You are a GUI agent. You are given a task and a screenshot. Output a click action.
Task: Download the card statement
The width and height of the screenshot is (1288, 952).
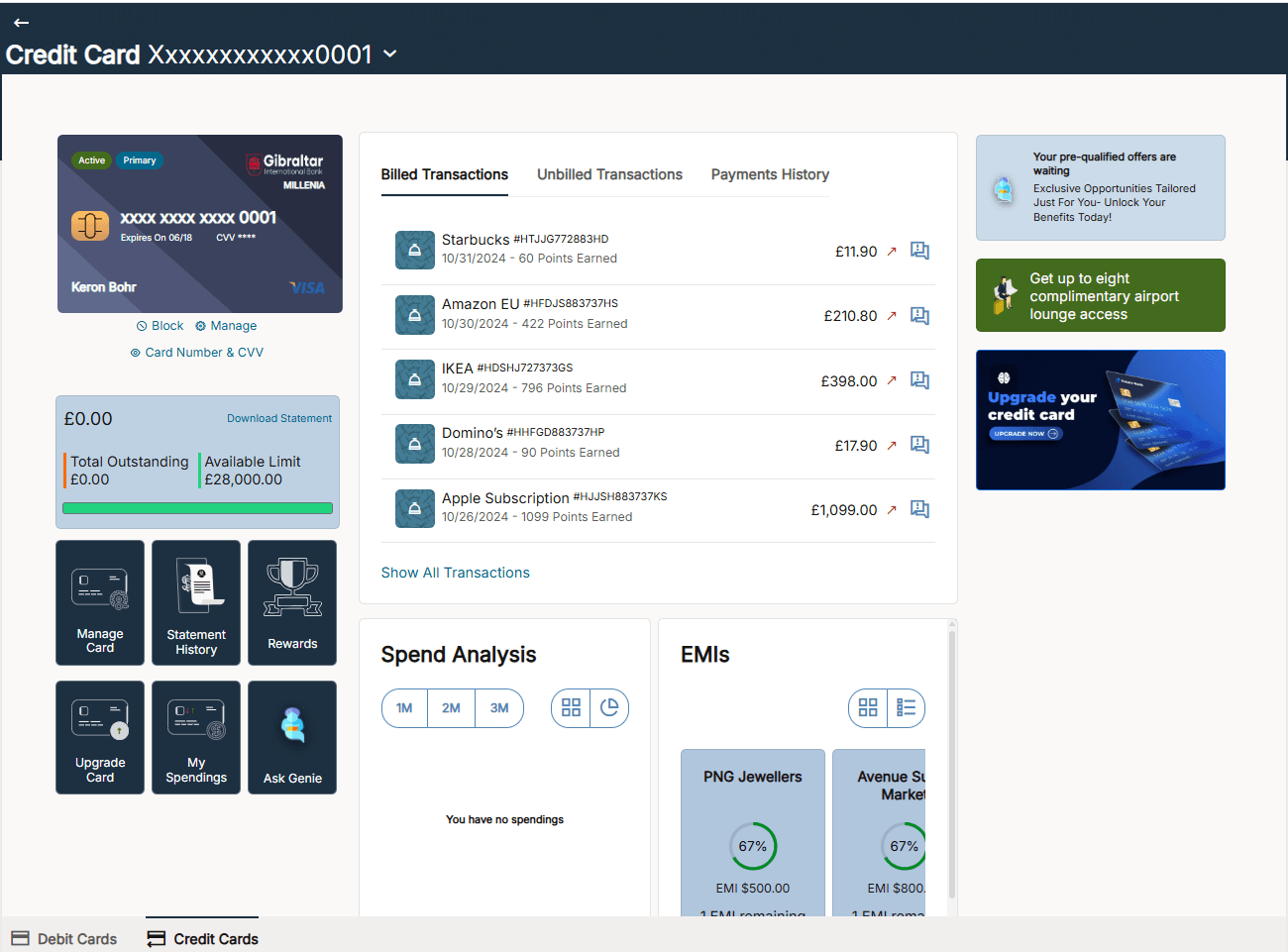[279, 419]
